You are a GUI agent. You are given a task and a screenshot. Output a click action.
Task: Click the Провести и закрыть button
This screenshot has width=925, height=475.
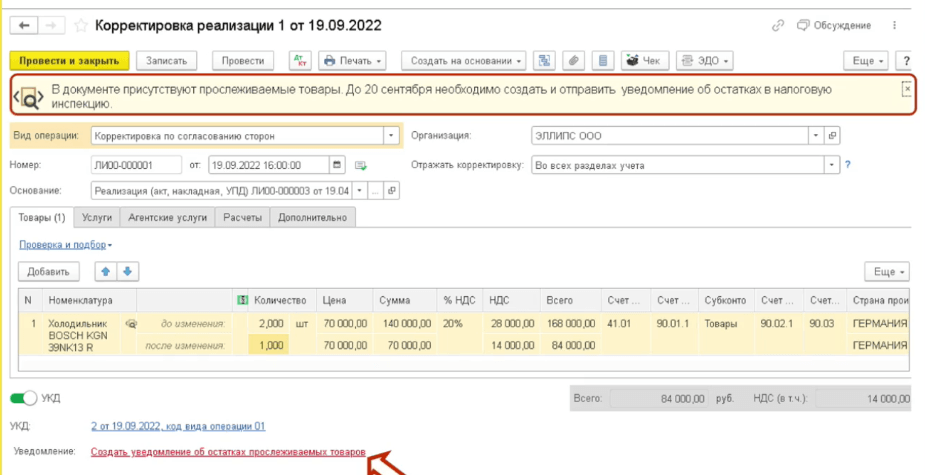click(70, 61)
